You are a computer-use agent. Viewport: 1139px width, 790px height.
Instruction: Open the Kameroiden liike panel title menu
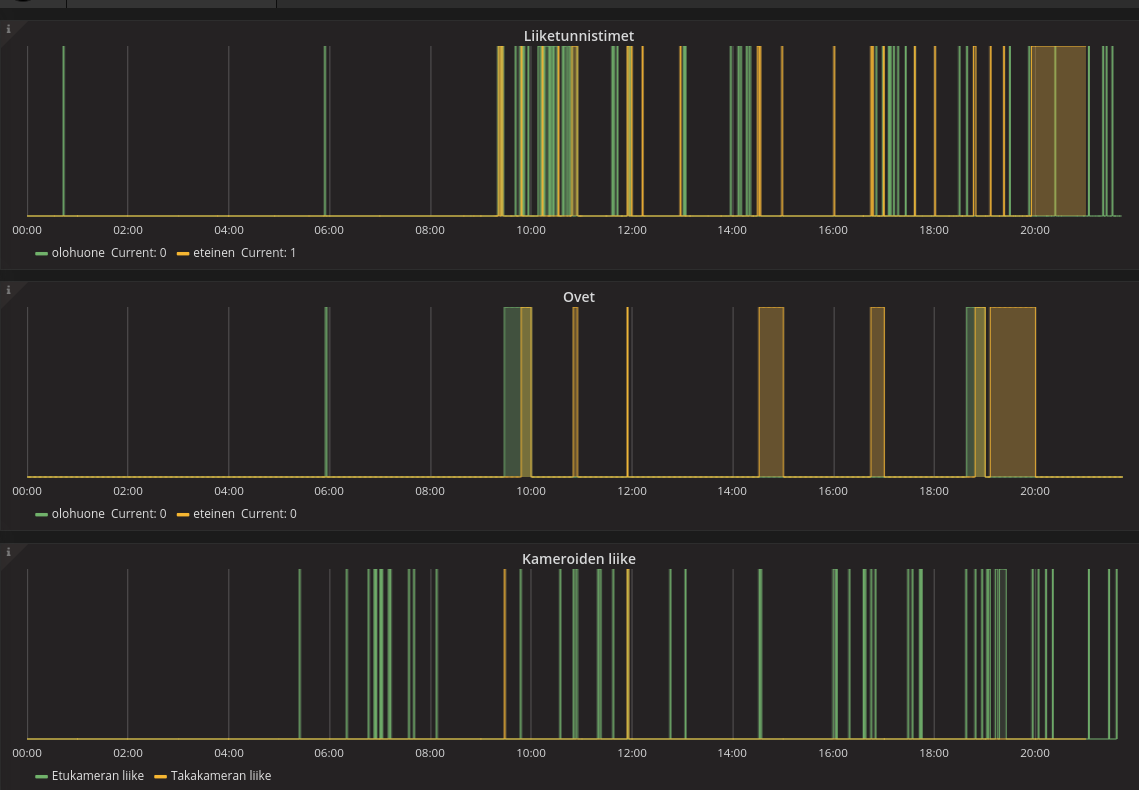pos(578,559)
